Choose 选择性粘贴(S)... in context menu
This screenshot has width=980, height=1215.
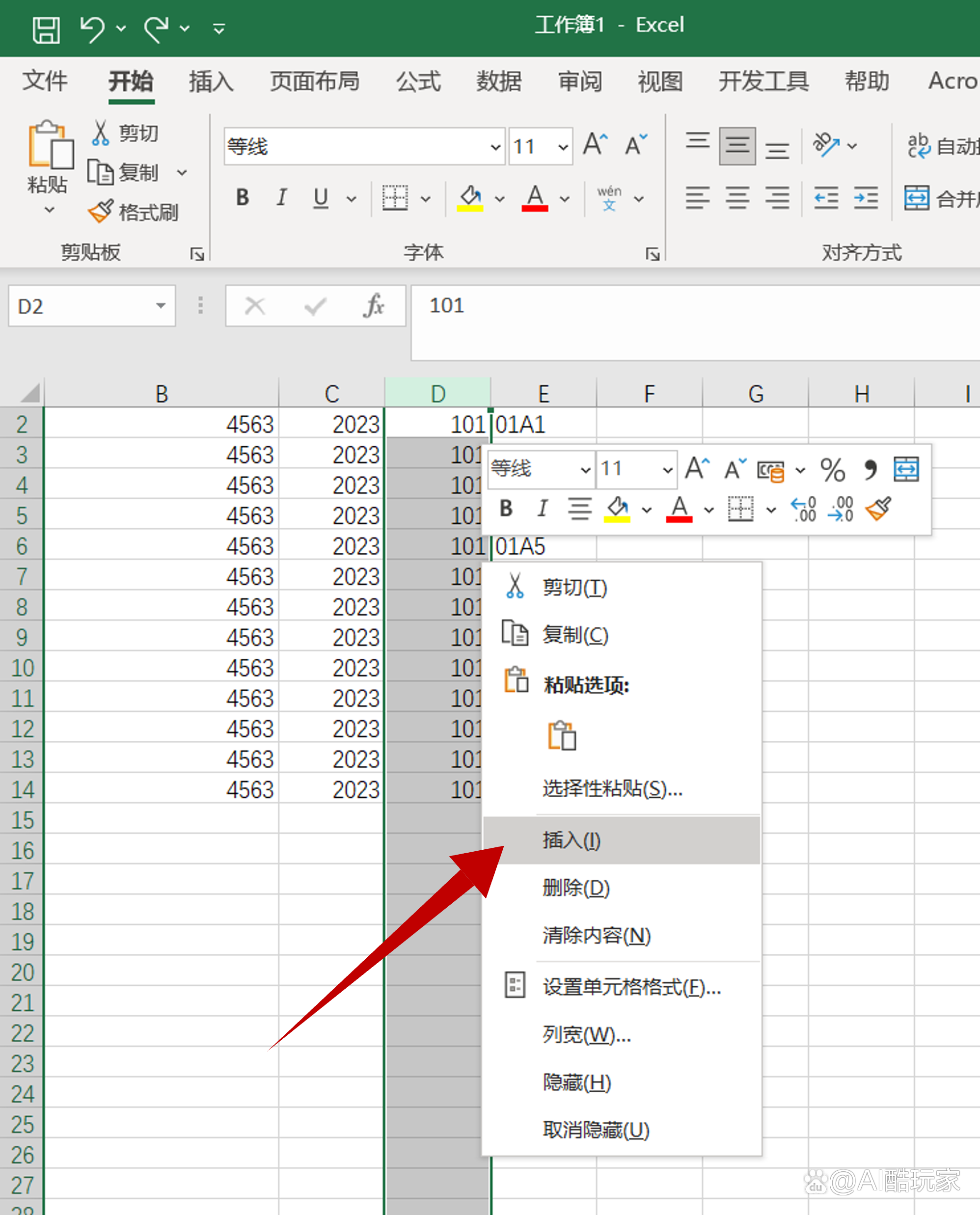622,788
